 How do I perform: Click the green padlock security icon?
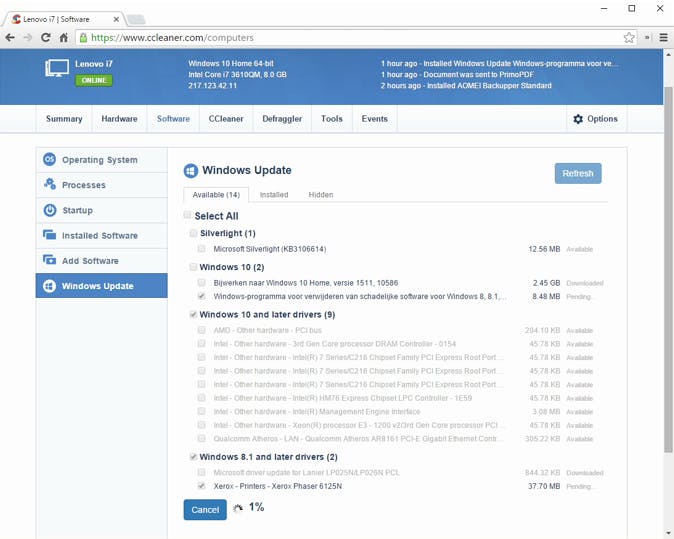[83, 38]
